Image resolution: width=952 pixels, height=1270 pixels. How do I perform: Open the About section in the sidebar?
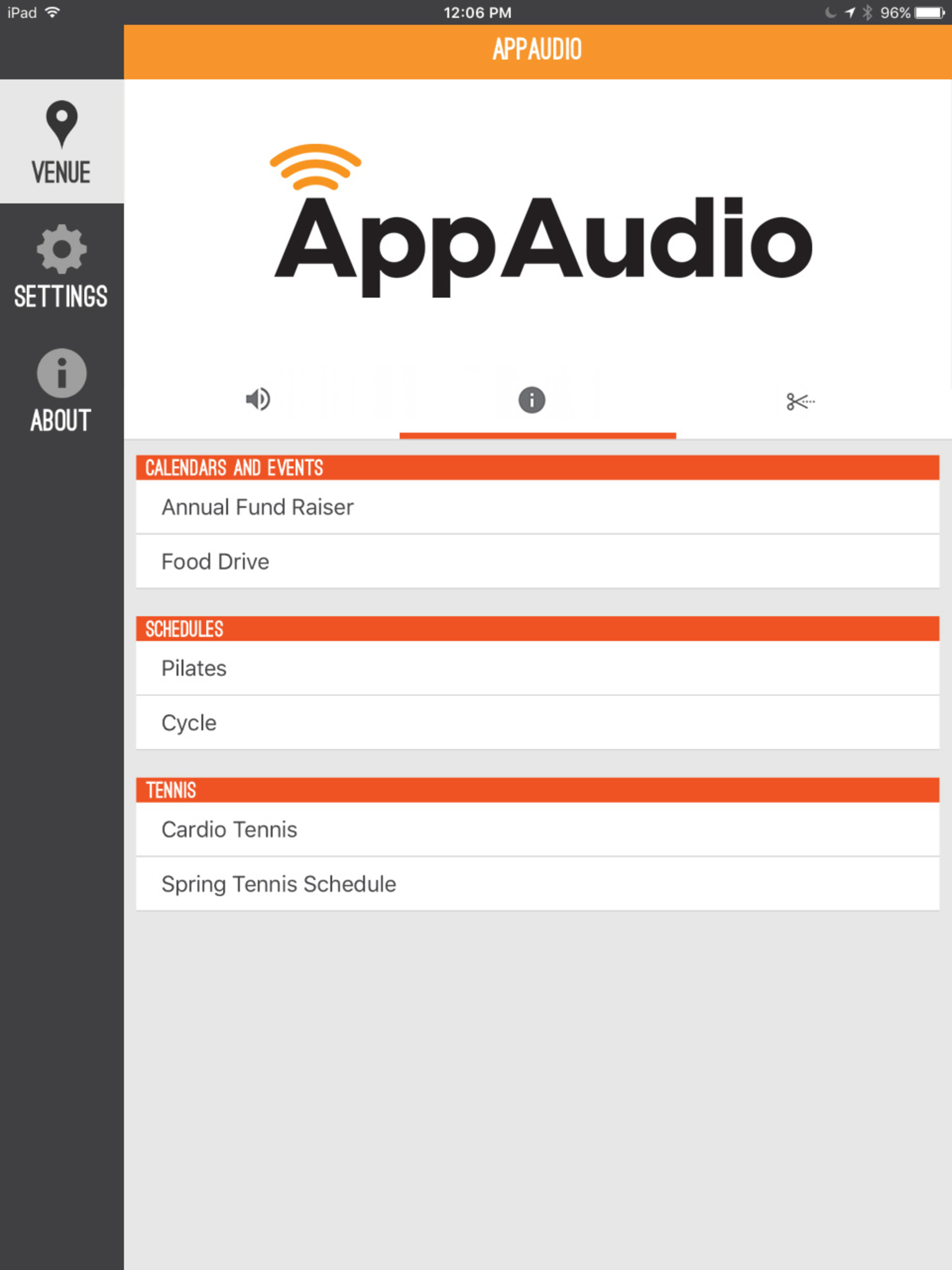pos(61,390)
